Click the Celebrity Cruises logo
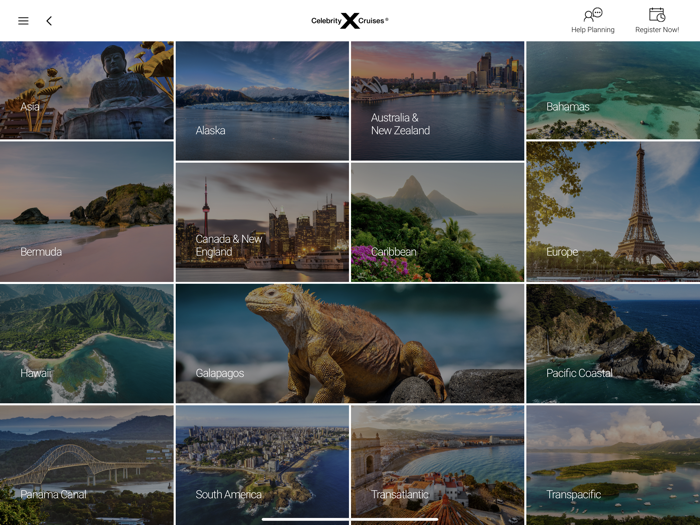This screenshot has height=525, width=700. (x=350, y=21)
